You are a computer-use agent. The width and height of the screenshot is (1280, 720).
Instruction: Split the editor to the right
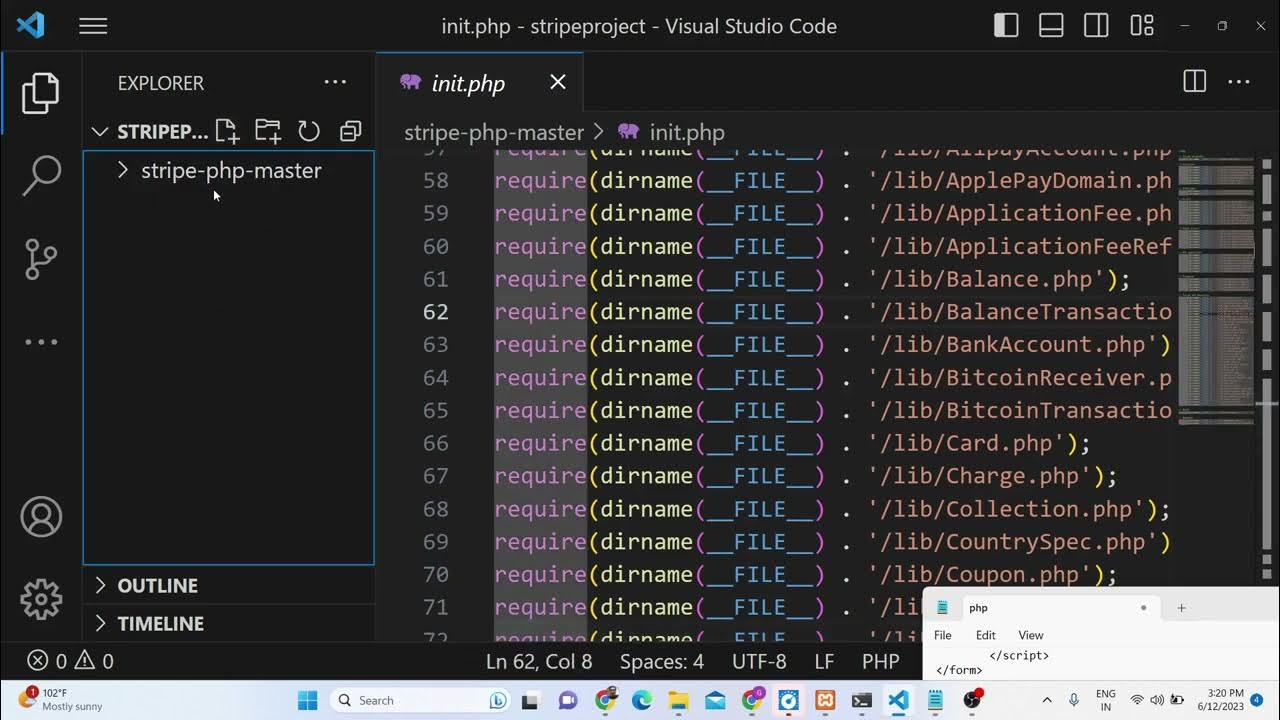[1194, 82]
